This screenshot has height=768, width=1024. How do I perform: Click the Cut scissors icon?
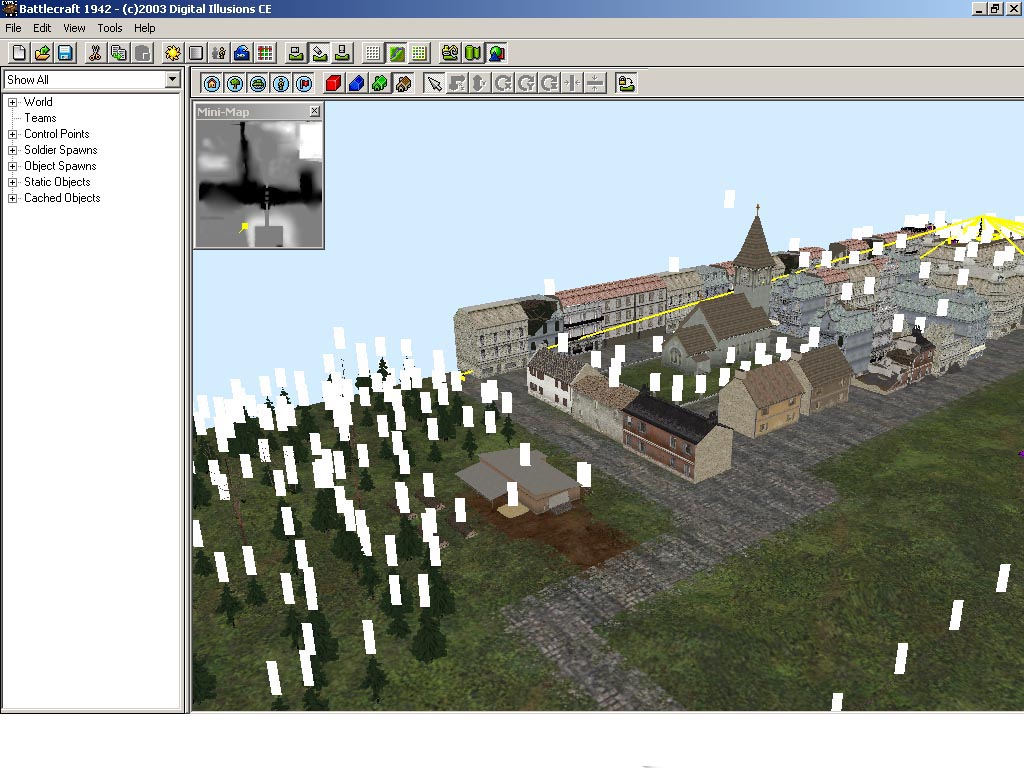95,53
